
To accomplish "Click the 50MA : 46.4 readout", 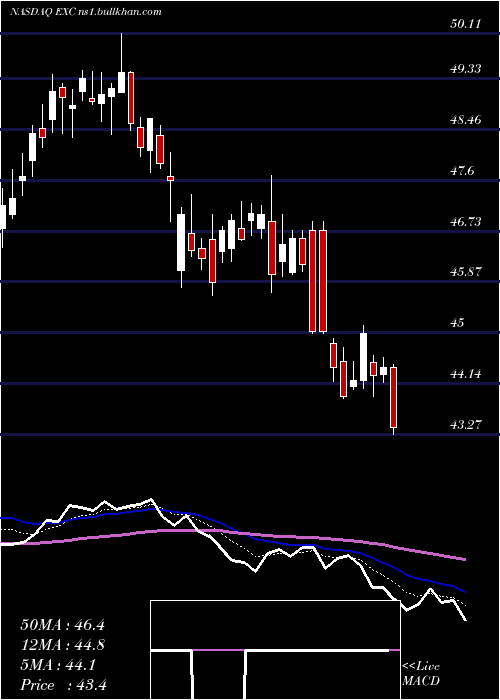I will point(62,625).
